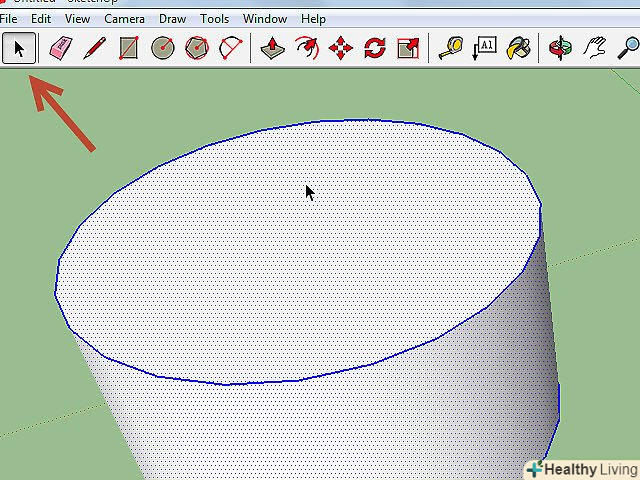Pick the Tape Measure tool
Viewport: 640px width, 480px height.
tap(451, 47)
